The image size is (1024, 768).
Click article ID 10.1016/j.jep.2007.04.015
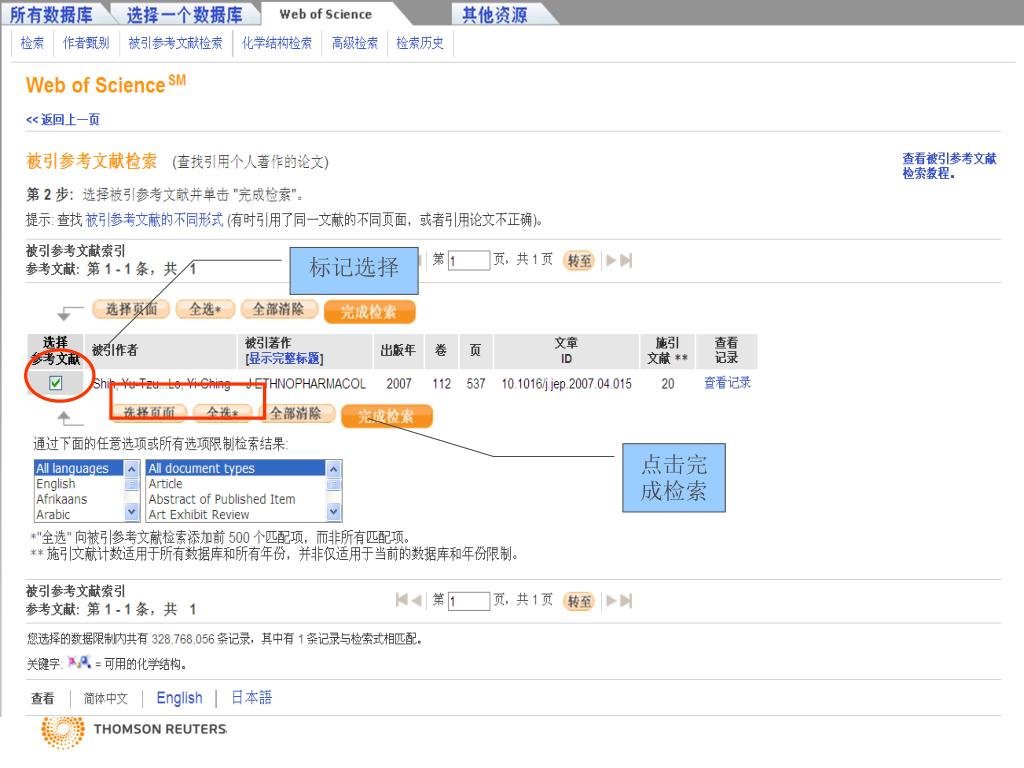(x=566, y=384)
